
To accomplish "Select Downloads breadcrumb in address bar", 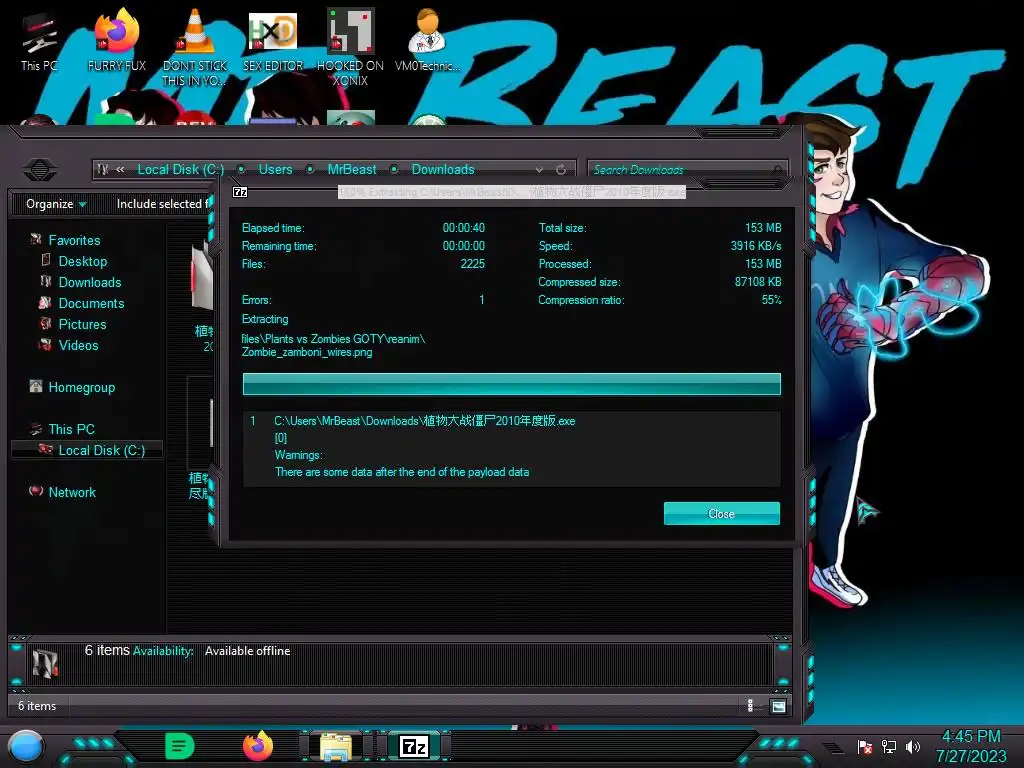I will pyautogui.click(x=443, y=169).
